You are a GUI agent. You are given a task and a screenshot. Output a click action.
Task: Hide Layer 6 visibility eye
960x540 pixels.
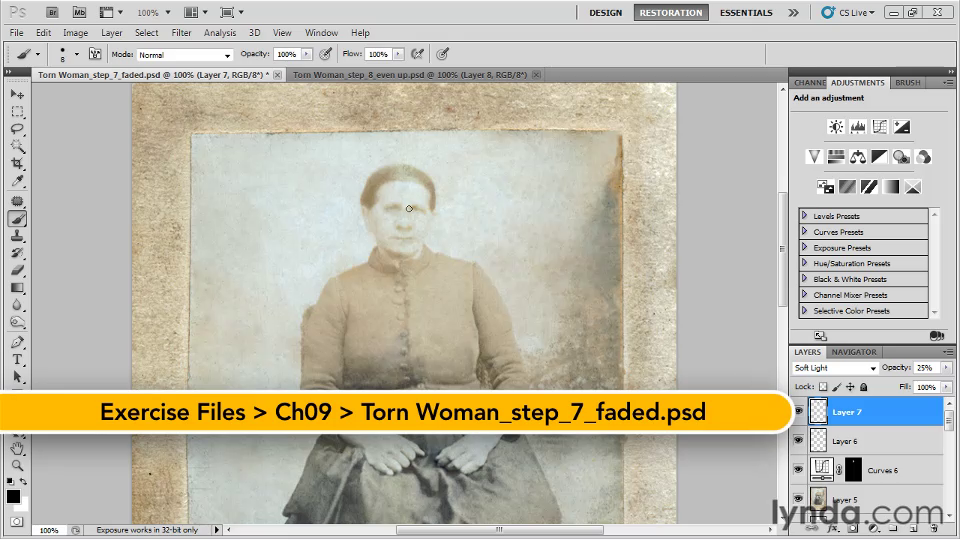[798, 440]
